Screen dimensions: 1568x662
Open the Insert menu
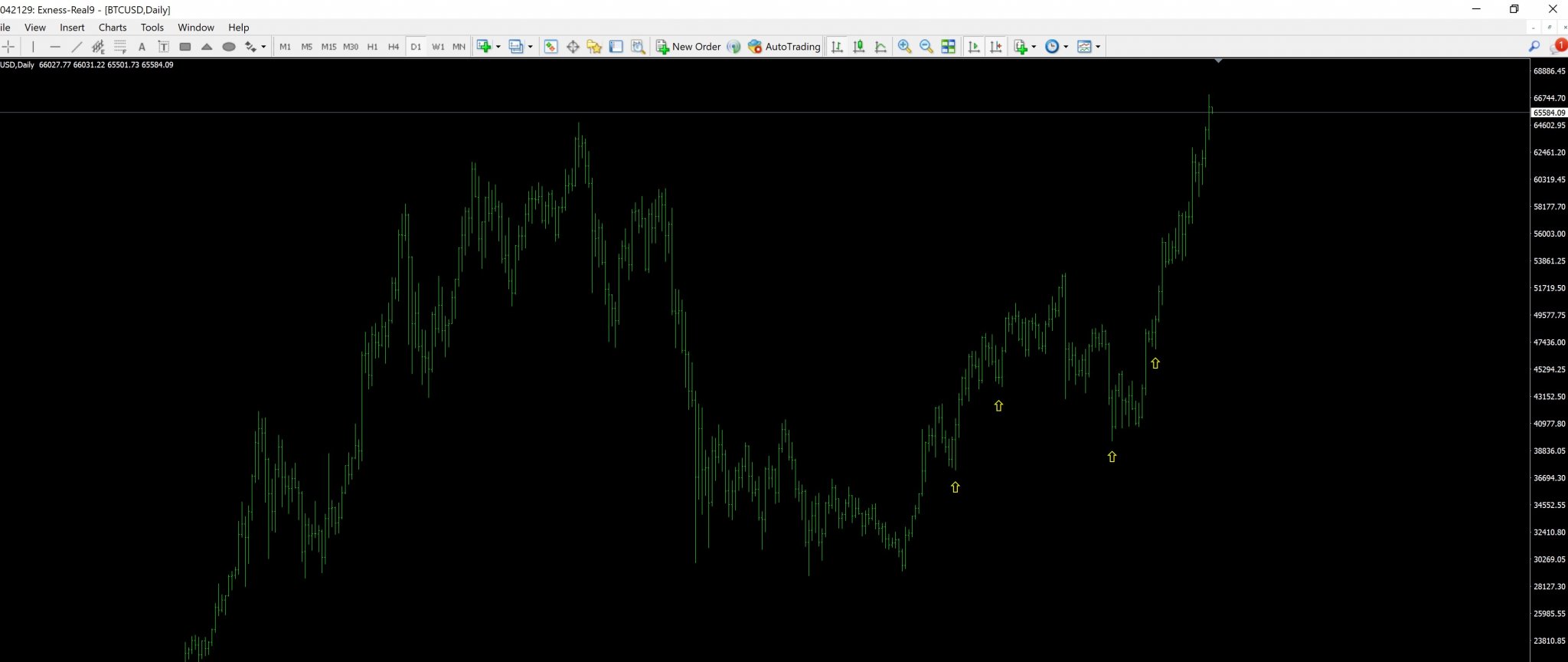(x=72, y=28)
